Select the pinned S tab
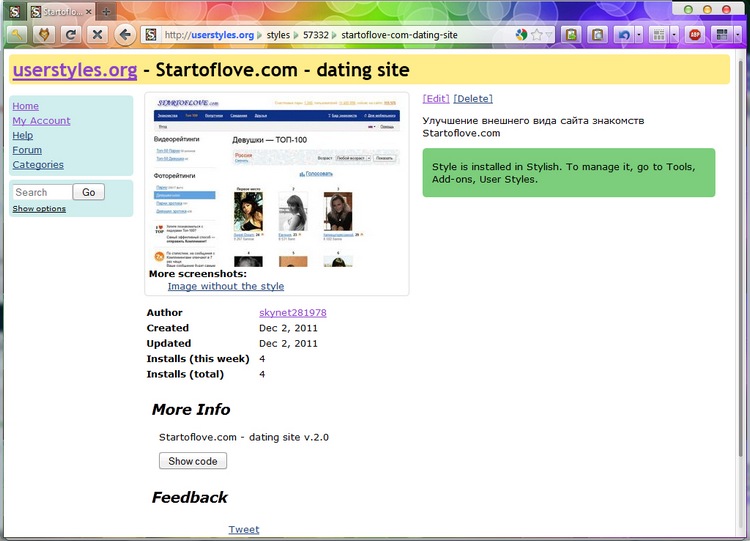The height and width of the screenshot is (541, 750). [15, 11]
